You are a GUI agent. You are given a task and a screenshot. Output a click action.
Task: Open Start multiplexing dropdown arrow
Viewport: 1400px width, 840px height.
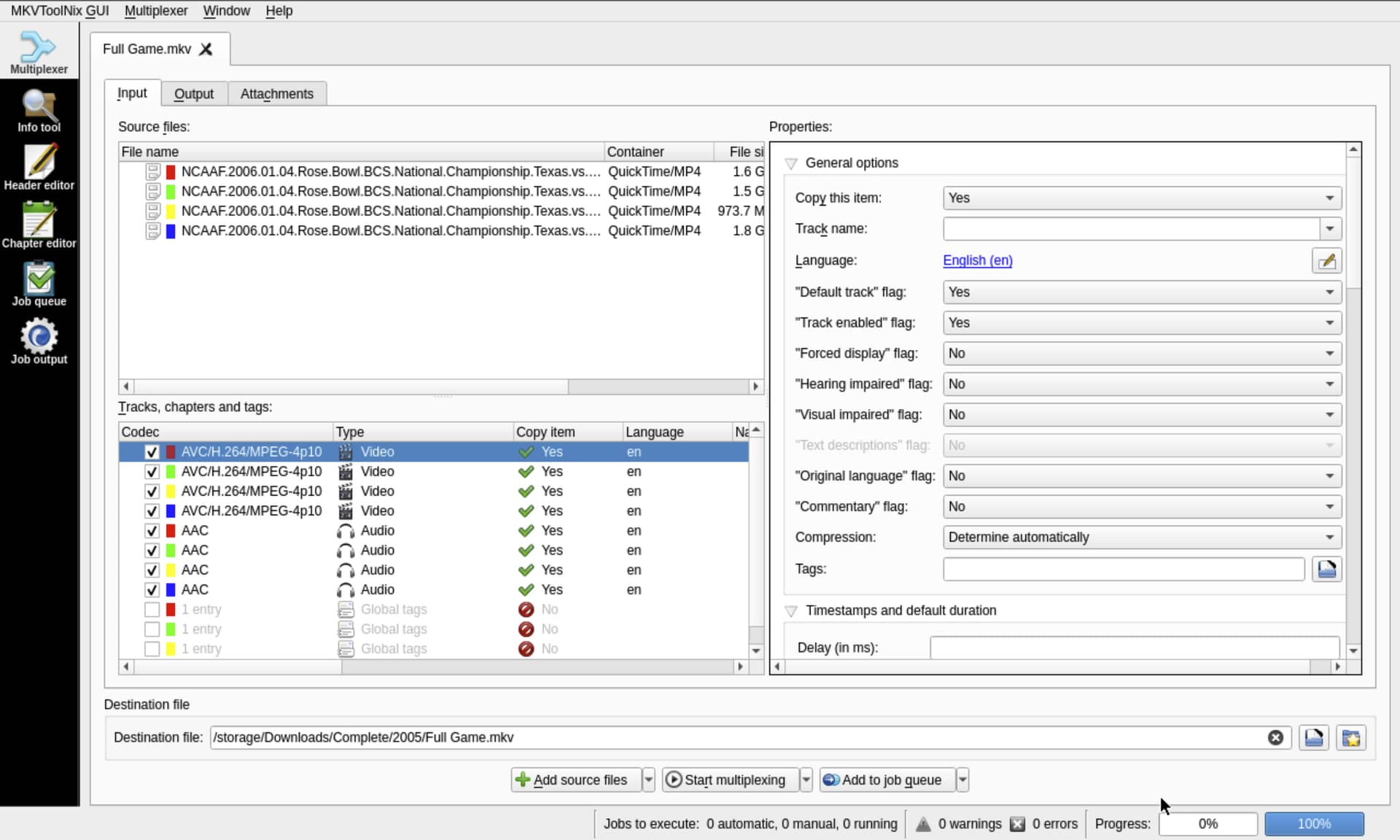[x=806, y=780]
